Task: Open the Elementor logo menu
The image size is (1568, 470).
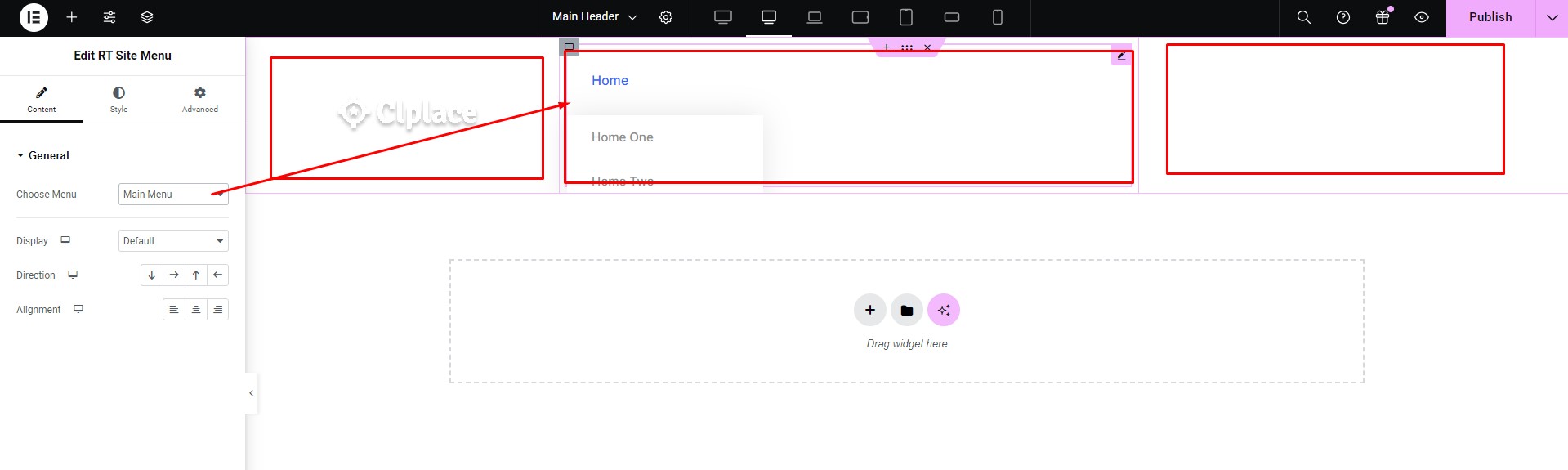Action: pyautogui.click(x=34, y=17)
